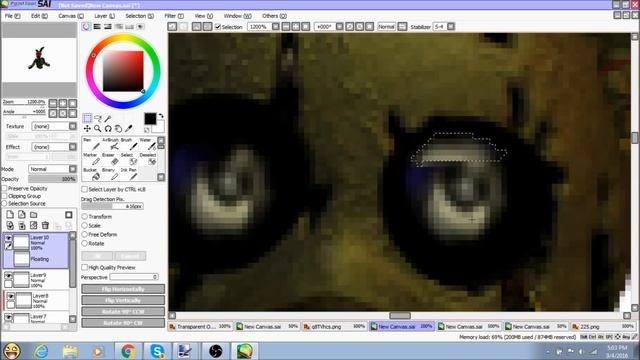Show the color wheel panel
Image resolution: width=640 pixels, height=360 pixels.
pos(86,27)
